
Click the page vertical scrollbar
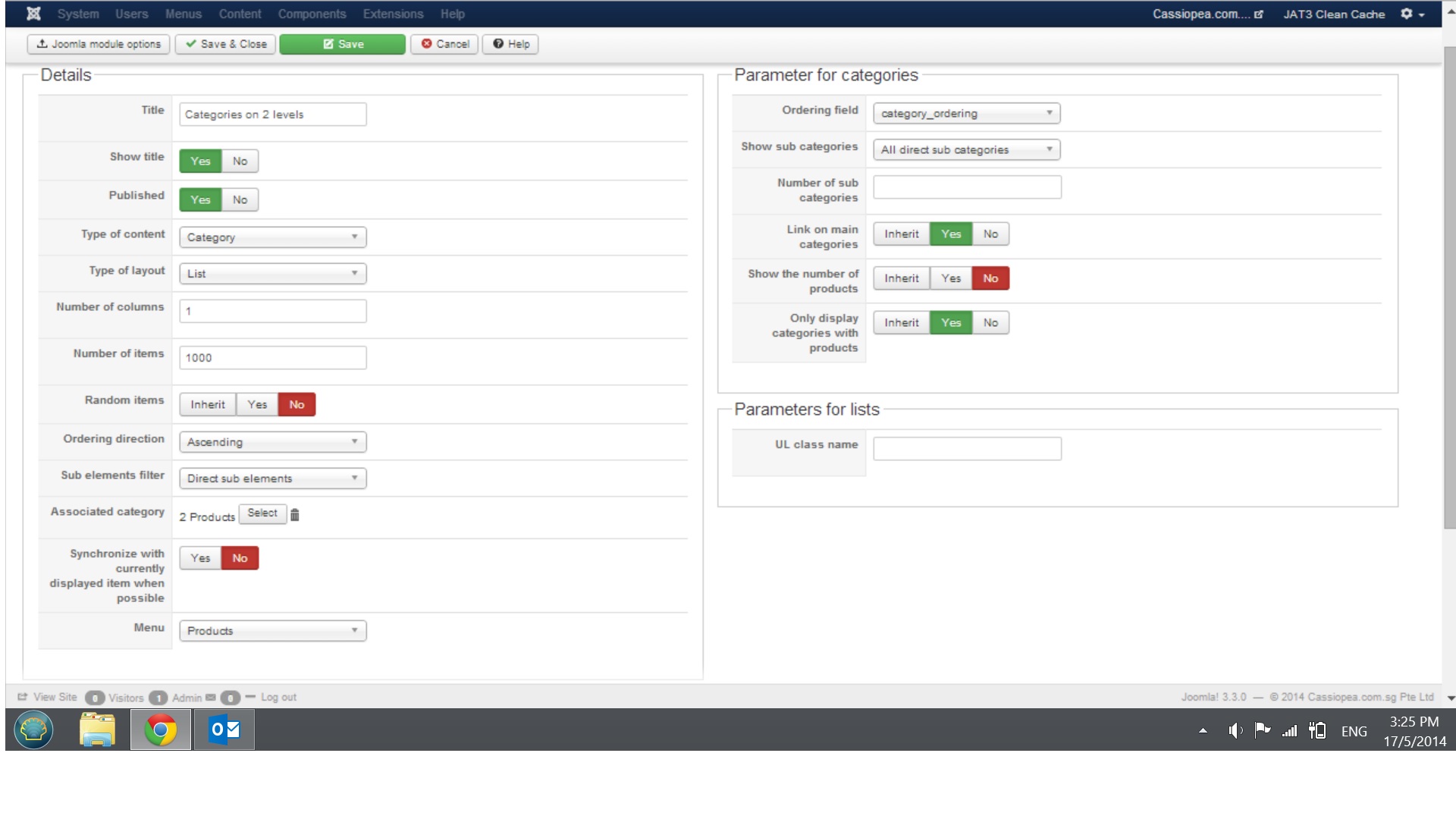click(x=1449, y=288)
